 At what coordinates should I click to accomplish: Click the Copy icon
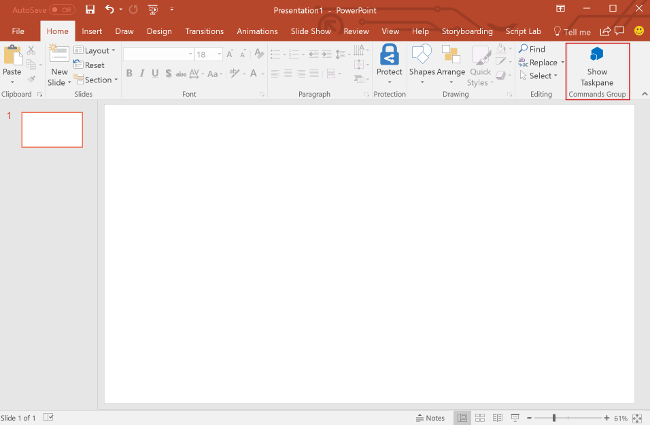point(31,64)
